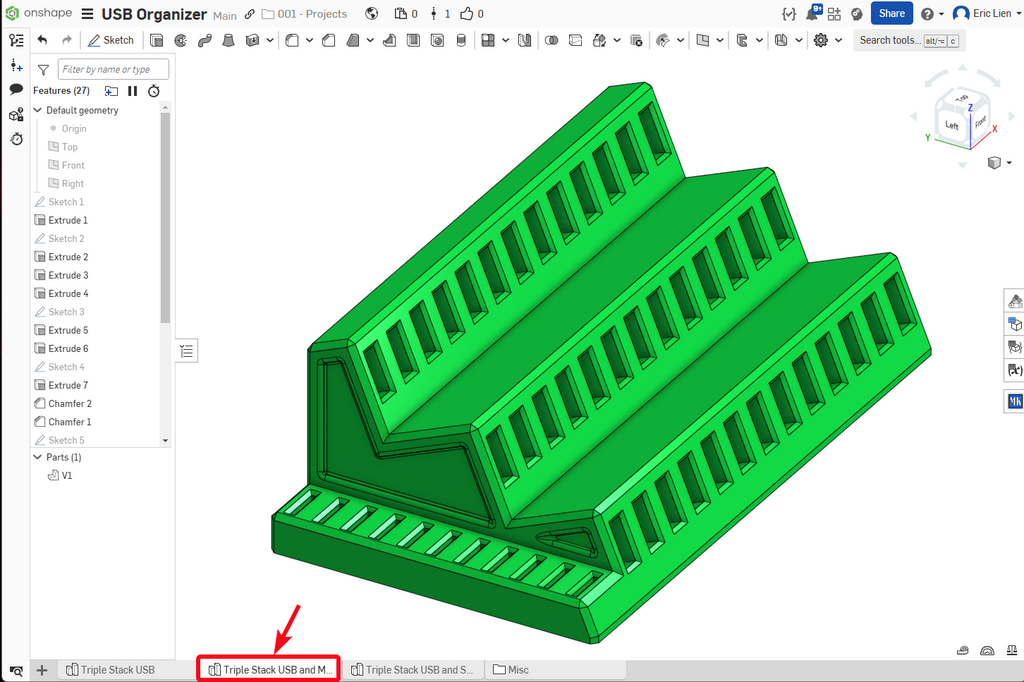Open the view cube display options dropdown
This screenshot has height=682, width=1024.
[x=1009, y=163]
